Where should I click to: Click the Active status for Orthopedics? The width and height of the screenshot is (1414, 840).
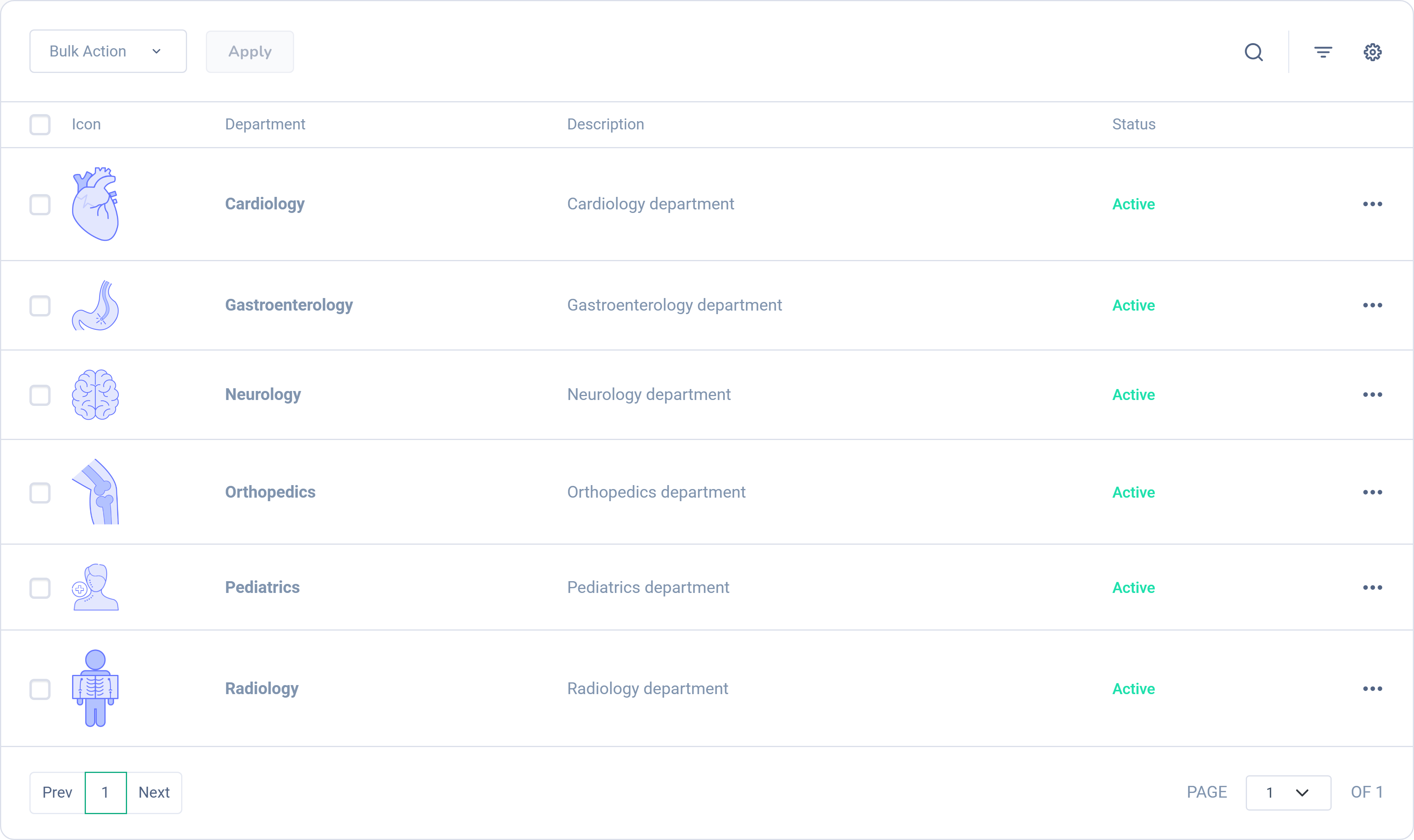coord(1133,493)
